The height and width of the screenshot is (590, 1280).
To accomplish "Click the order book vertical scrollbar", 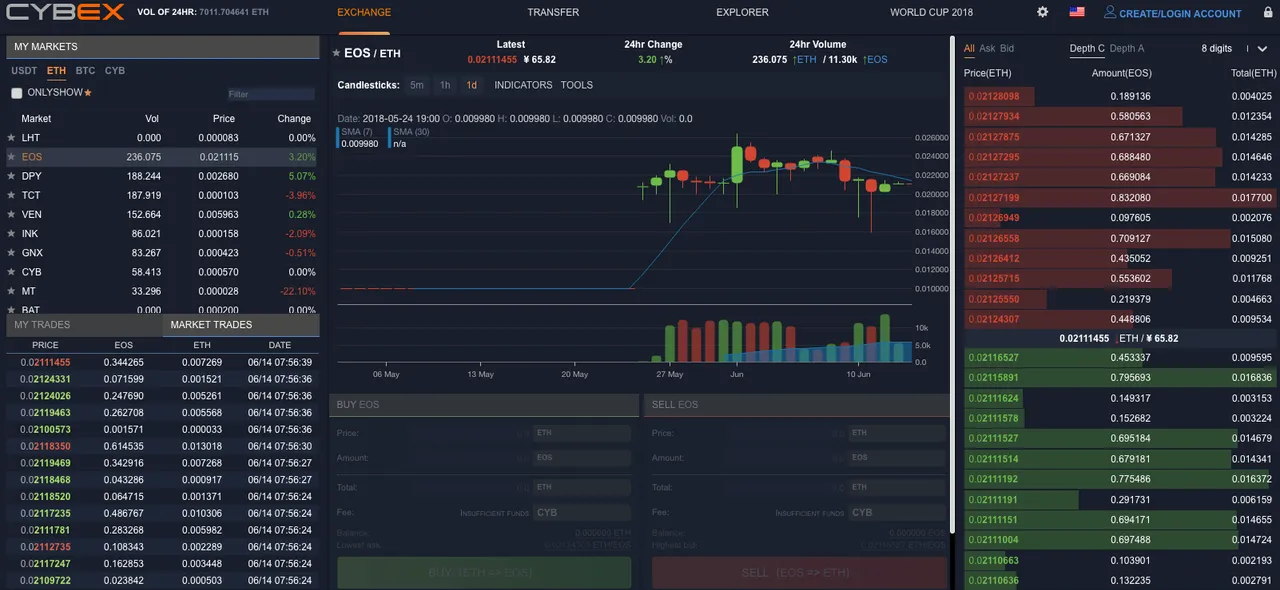I will [x=953, y=285].
